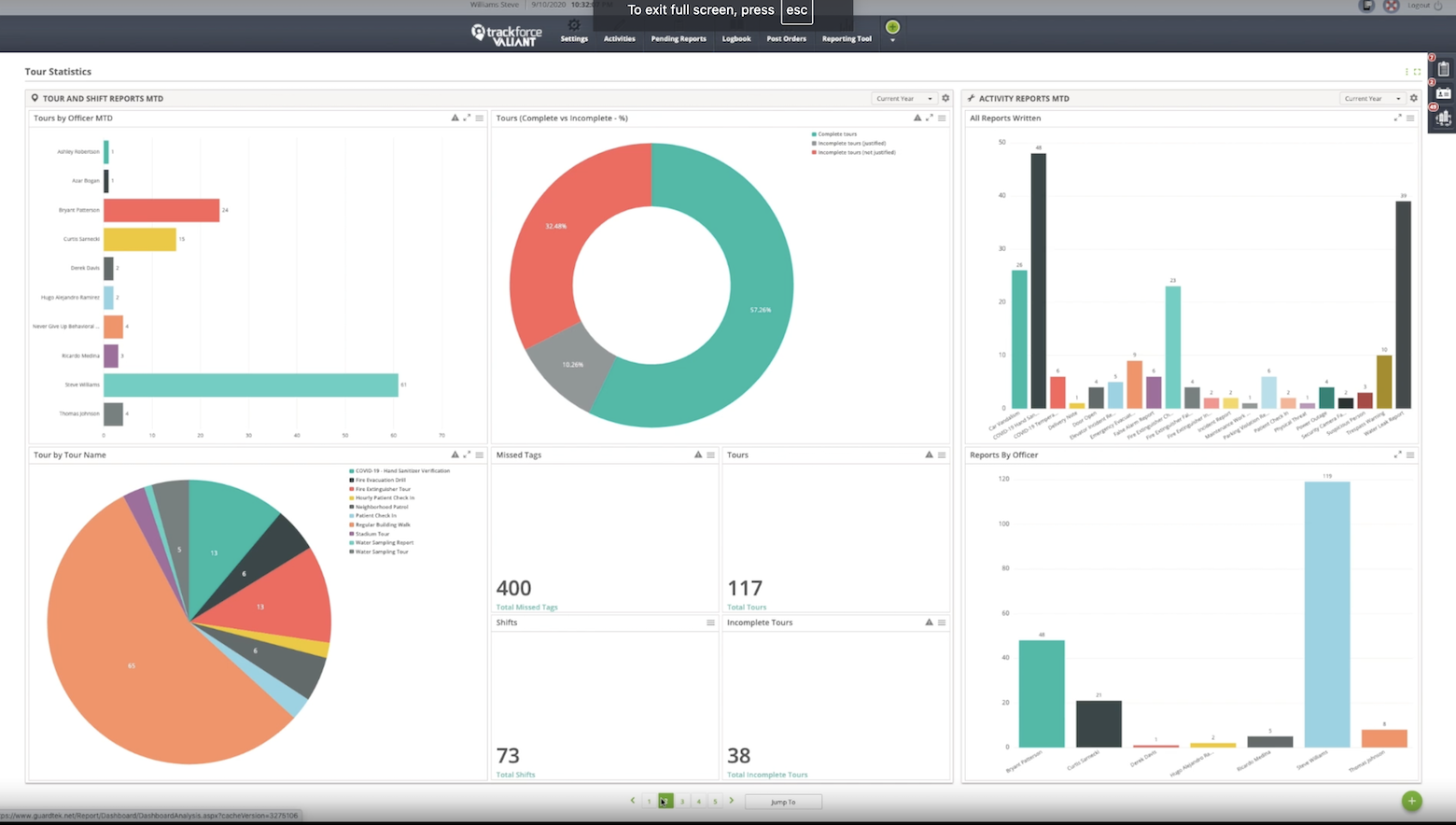
Task: Open hamburger menu of Reports By Officer chart
Action: [1410, 454]
